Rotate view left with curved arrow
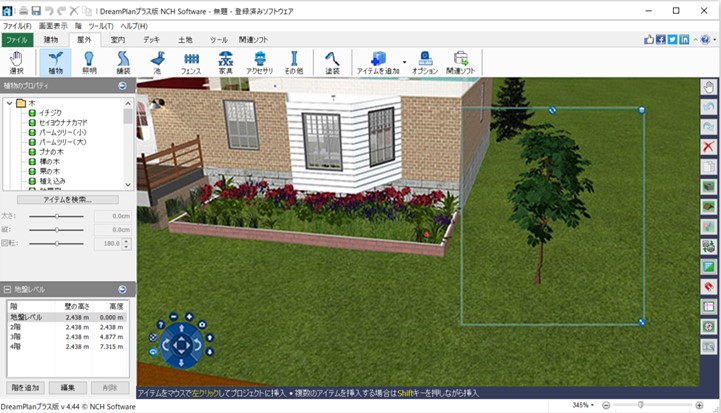 tap(166, 344)
